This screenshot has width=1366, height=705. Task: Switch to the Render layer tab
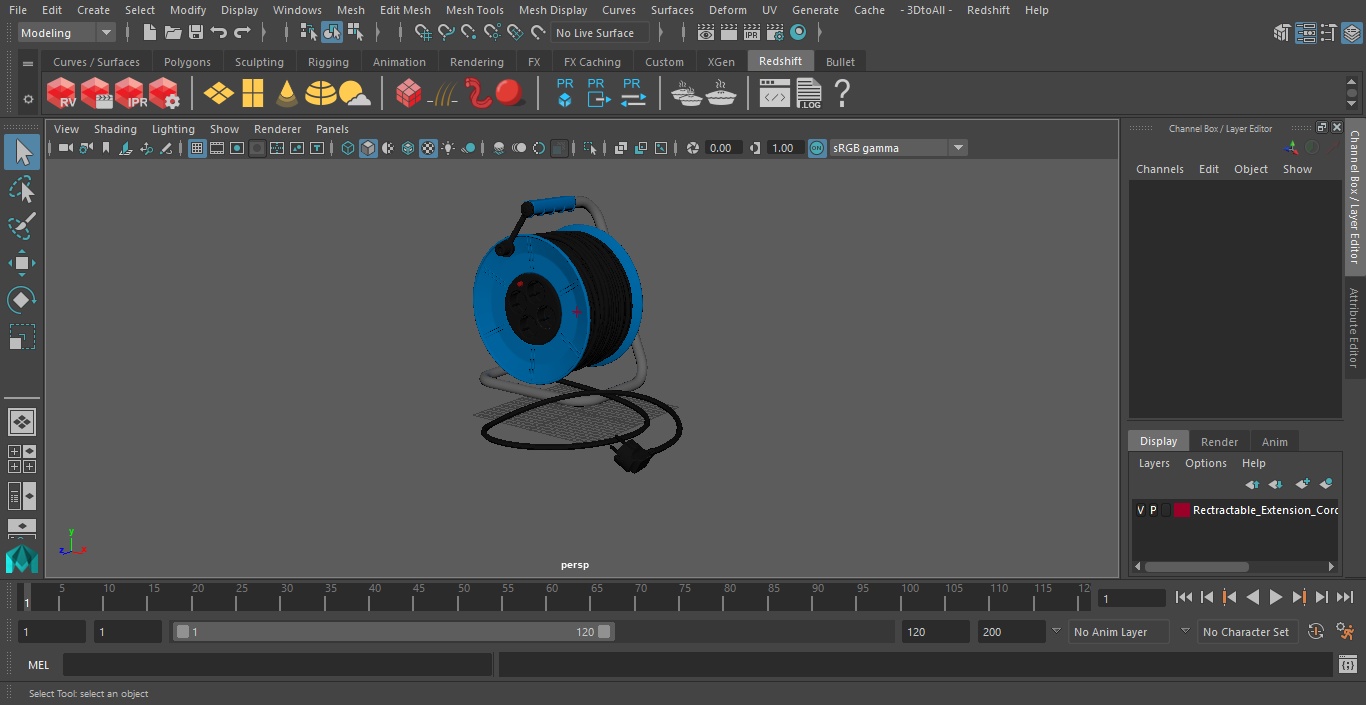click(x=1219, y=442)
